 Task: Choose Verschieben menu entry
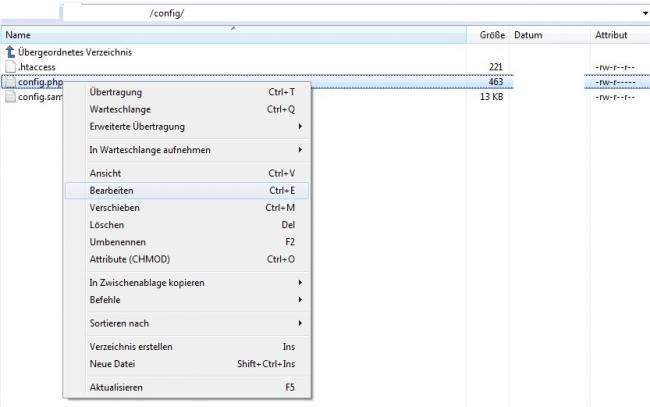pyautogui.click(x=187, y=208)
